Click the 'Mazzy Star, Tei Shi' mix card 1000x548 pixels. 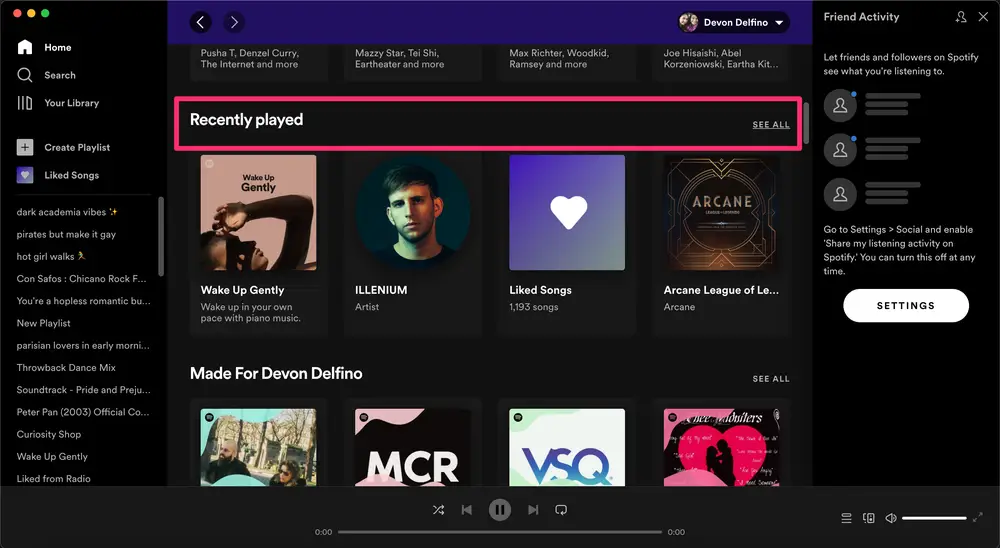(x=413, y=64)
